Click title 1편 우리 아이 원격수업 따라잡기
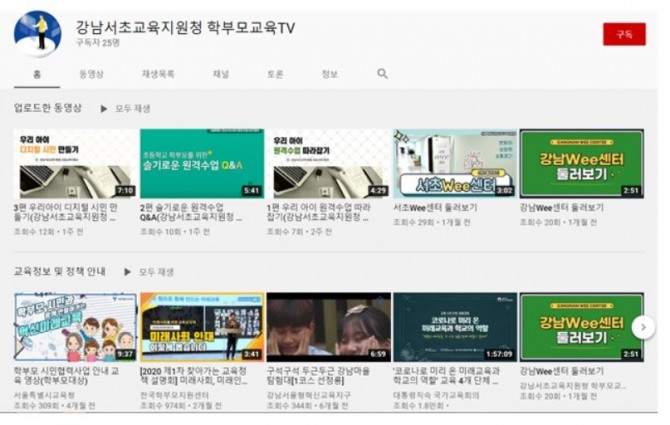This screenshot has width=670, height=425. [319, 212]
